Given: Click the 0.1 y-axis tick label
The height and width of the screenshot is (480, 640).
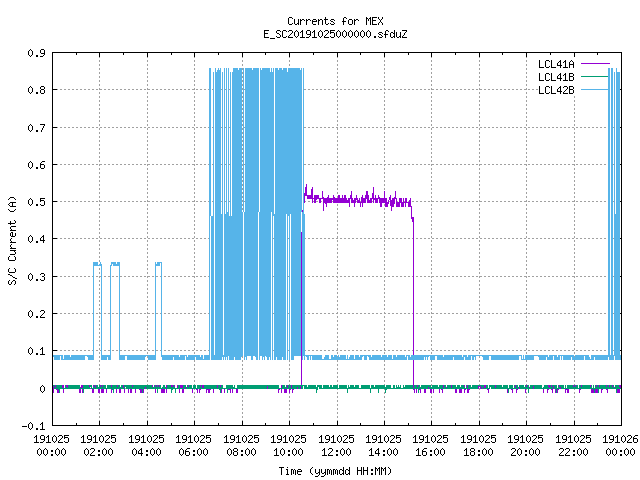Looking at the screenshot, I should pyautogui.click(x=36, y=351).
